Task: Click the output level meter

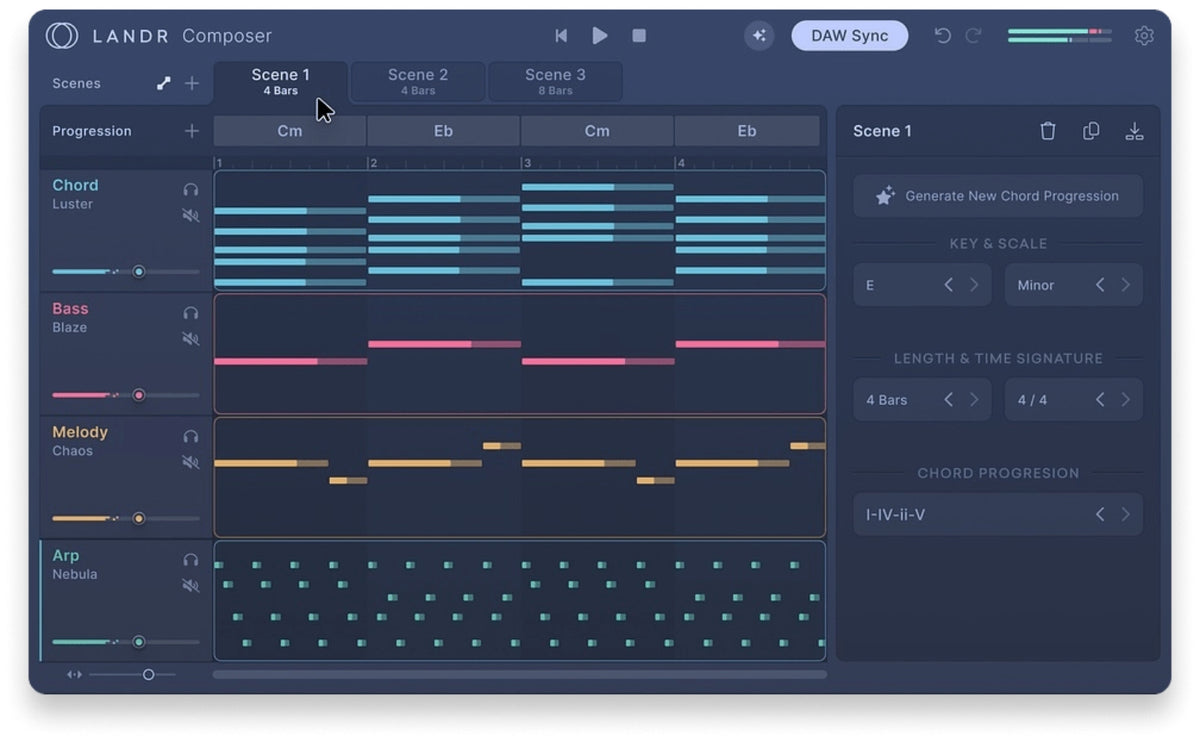Action: tap(1060, 36)
